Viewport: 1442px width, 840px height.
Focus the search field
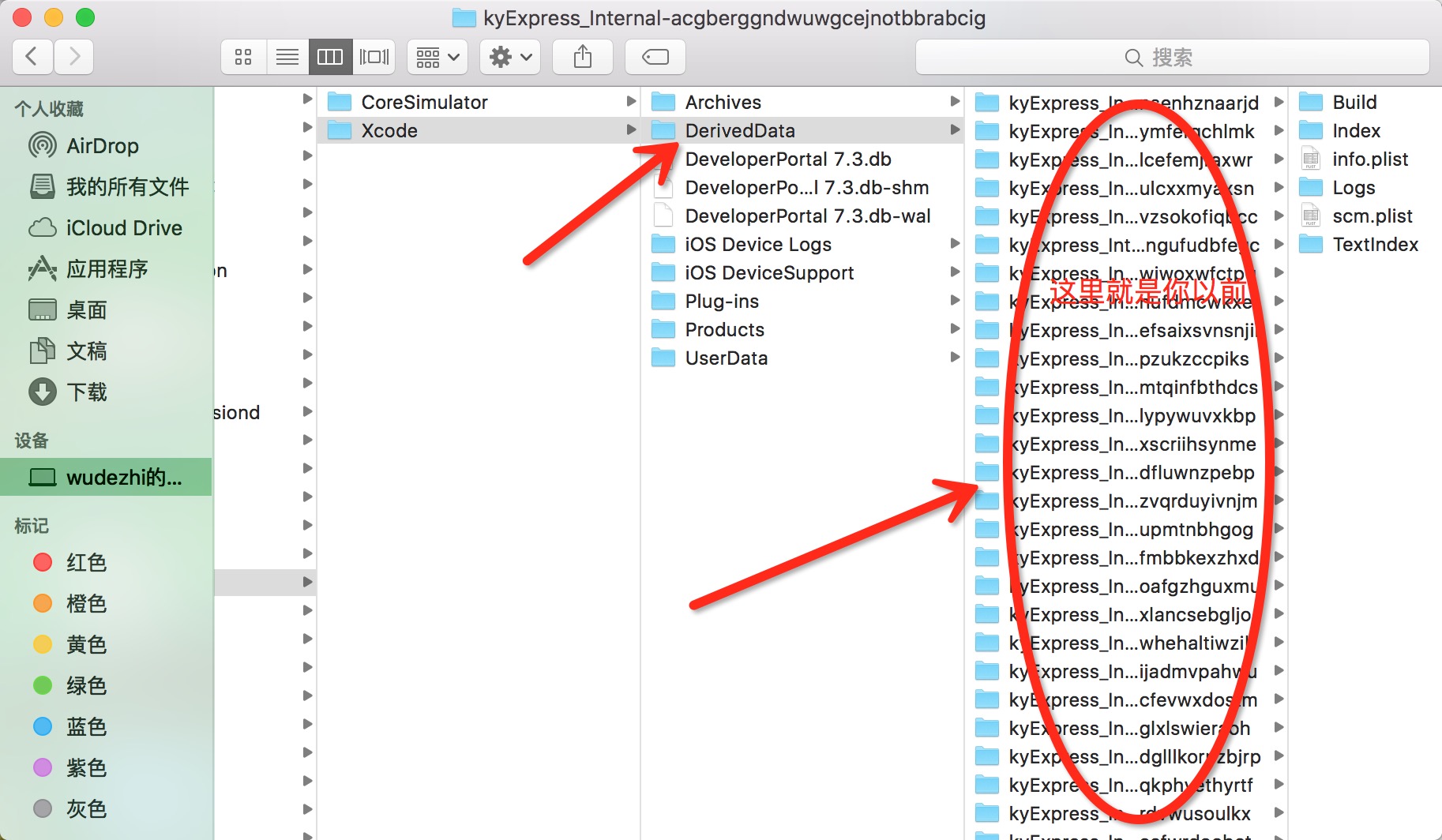1172,57
